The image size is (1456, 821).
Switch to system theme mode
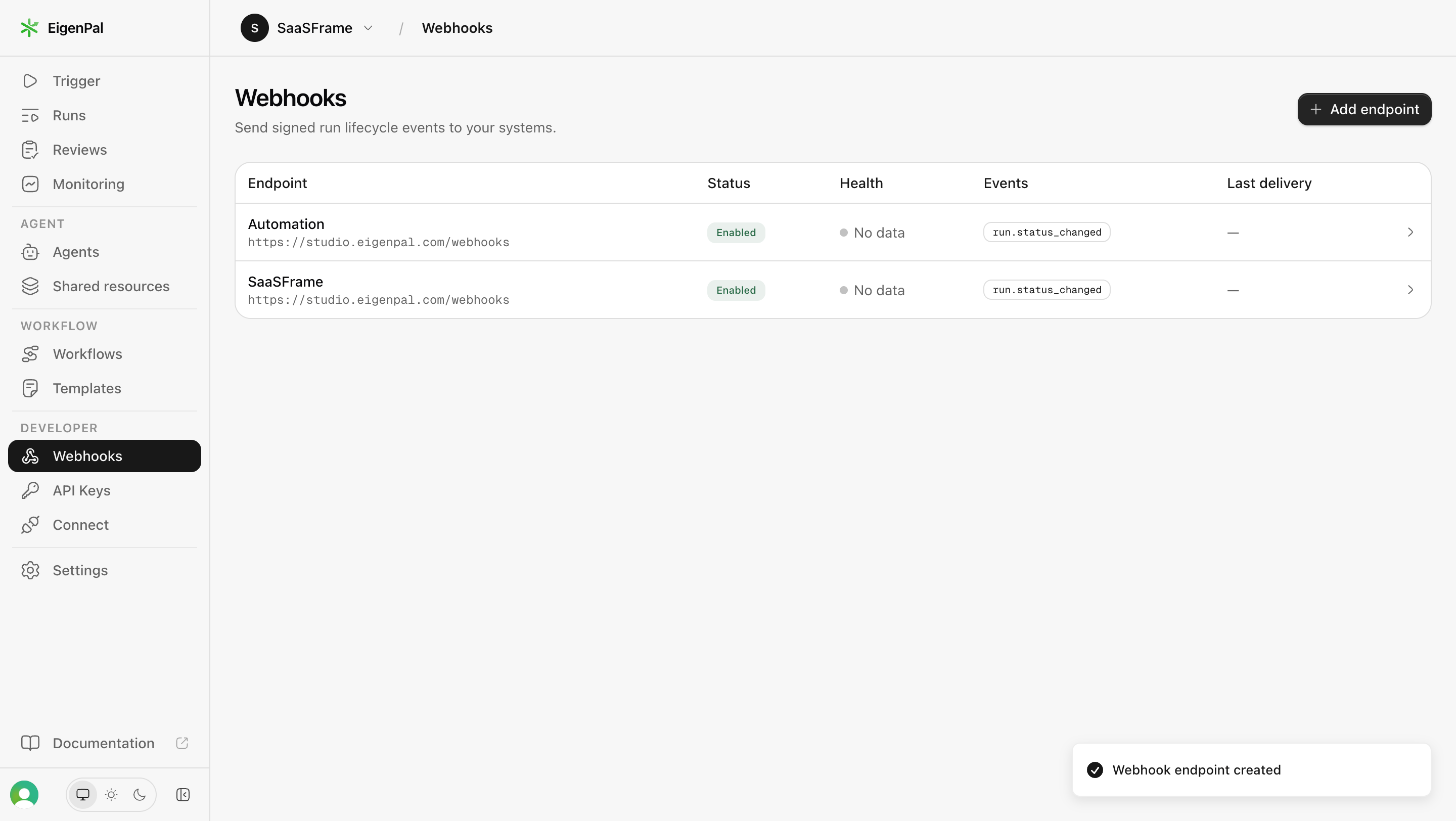coord(83,795)
